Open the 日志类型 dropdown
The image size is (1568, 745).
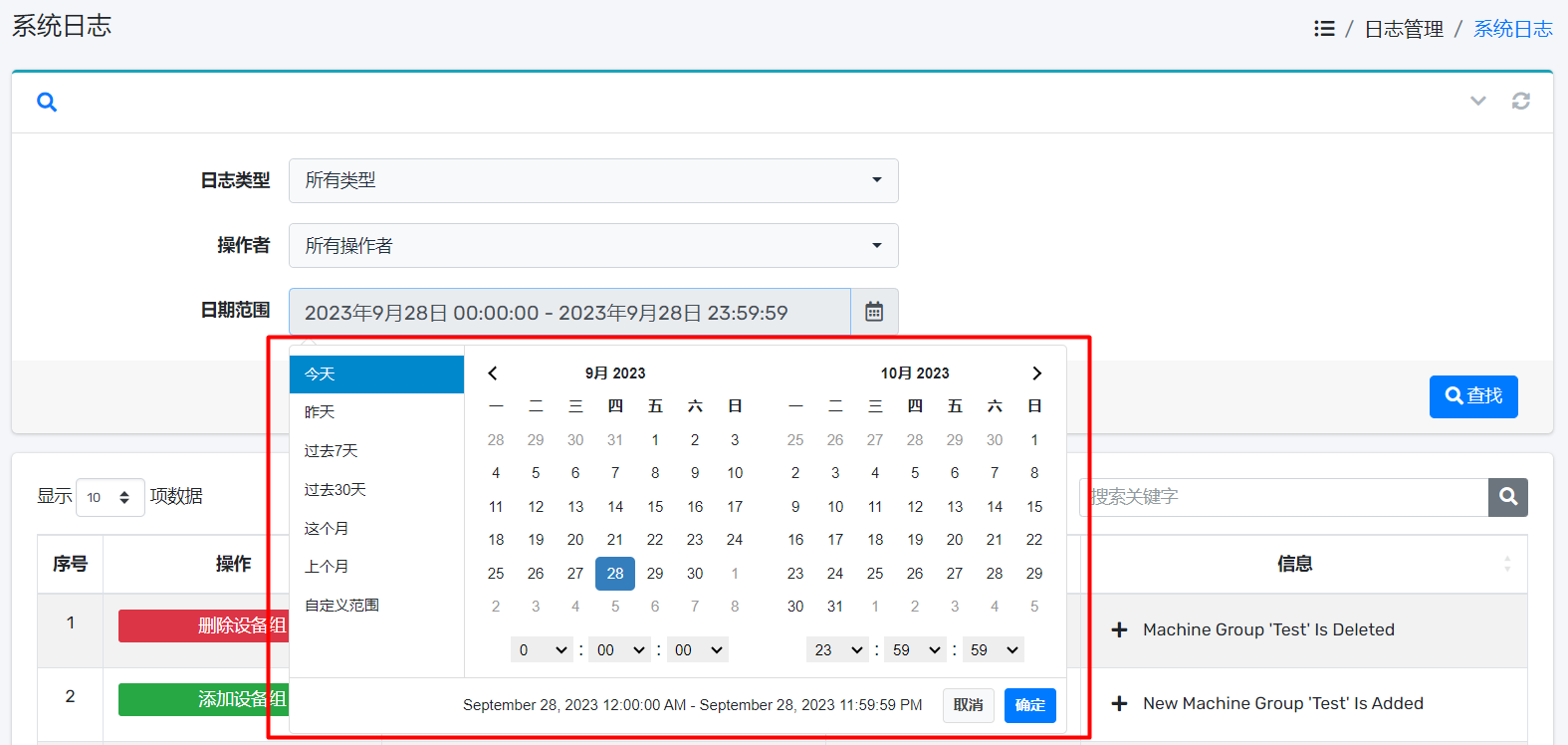click(x=593, y=180)
